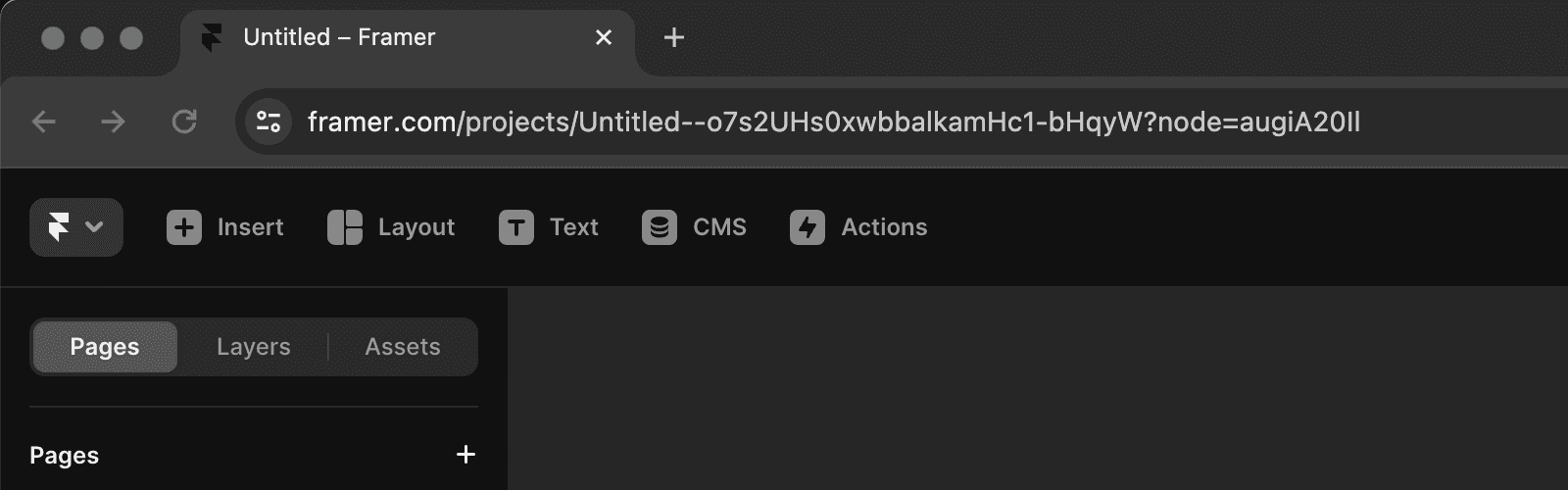The height and width of the screenshot is (490, 1568).
Task: Add a new page with plus
Action: pyautogui.click(x=465, y=455)
